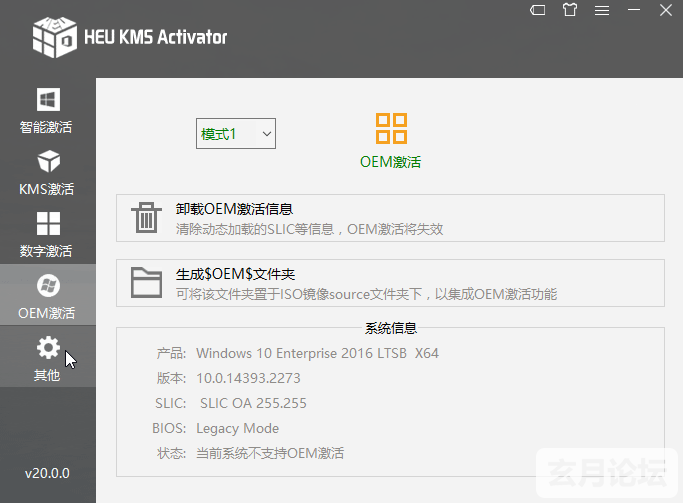Open the shirt skin theme icon
The height and width of the screenshot is (503, 683).
570,10
